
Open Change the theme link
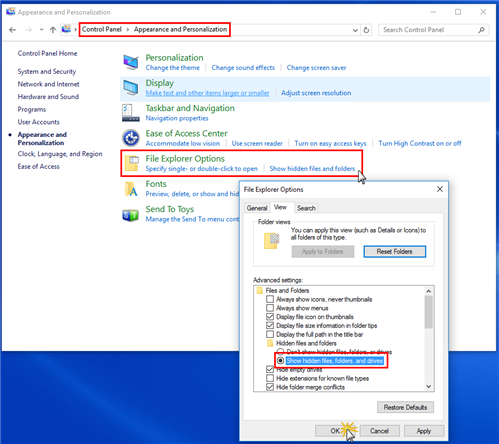173,68
